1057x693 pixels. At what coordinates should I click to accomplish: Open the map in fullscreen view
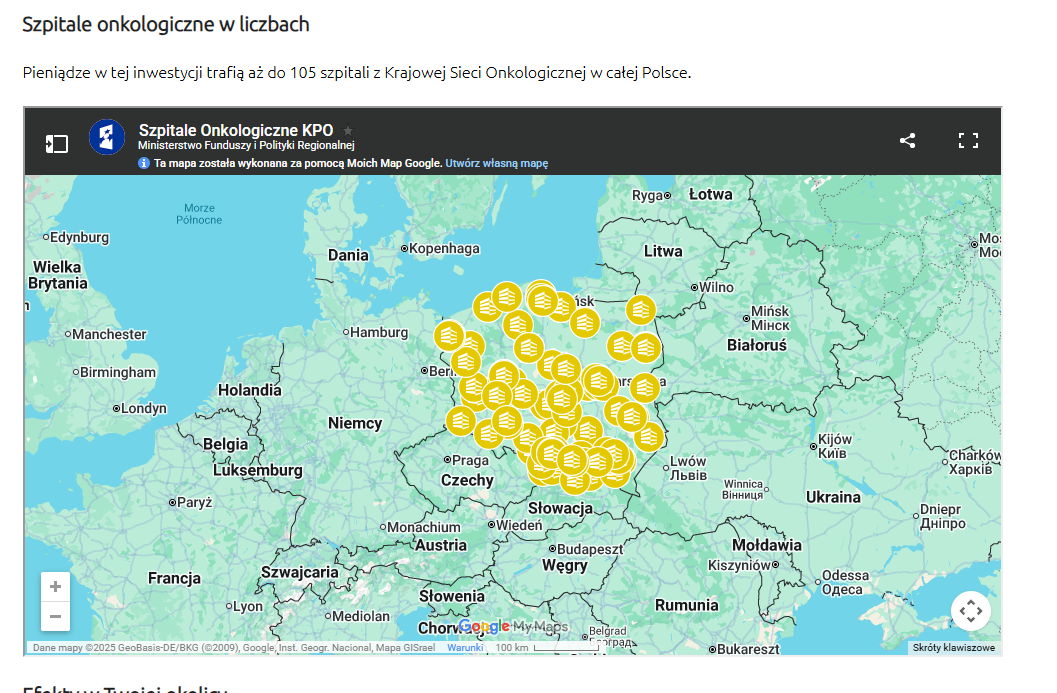(x=967, y=141)
